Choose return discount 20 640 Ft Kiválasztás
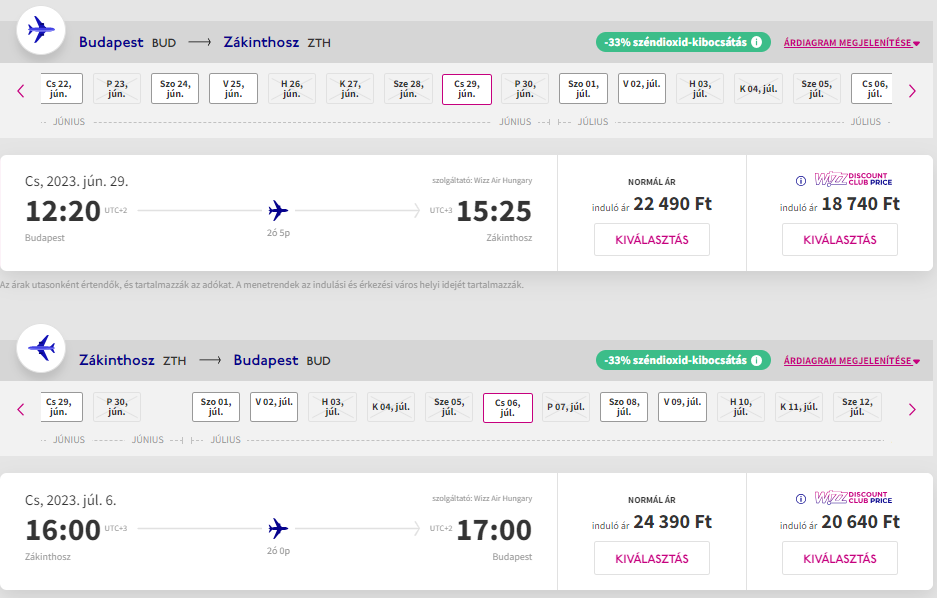 click(840, 557)
